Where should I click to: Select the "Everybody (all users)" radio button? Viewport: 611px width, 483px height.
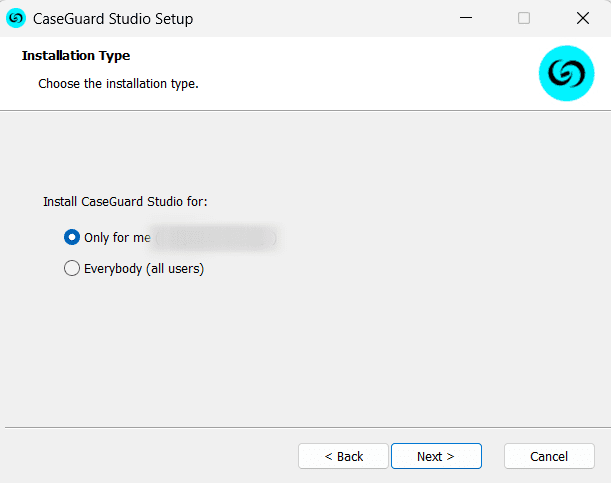tap(71, 268)
